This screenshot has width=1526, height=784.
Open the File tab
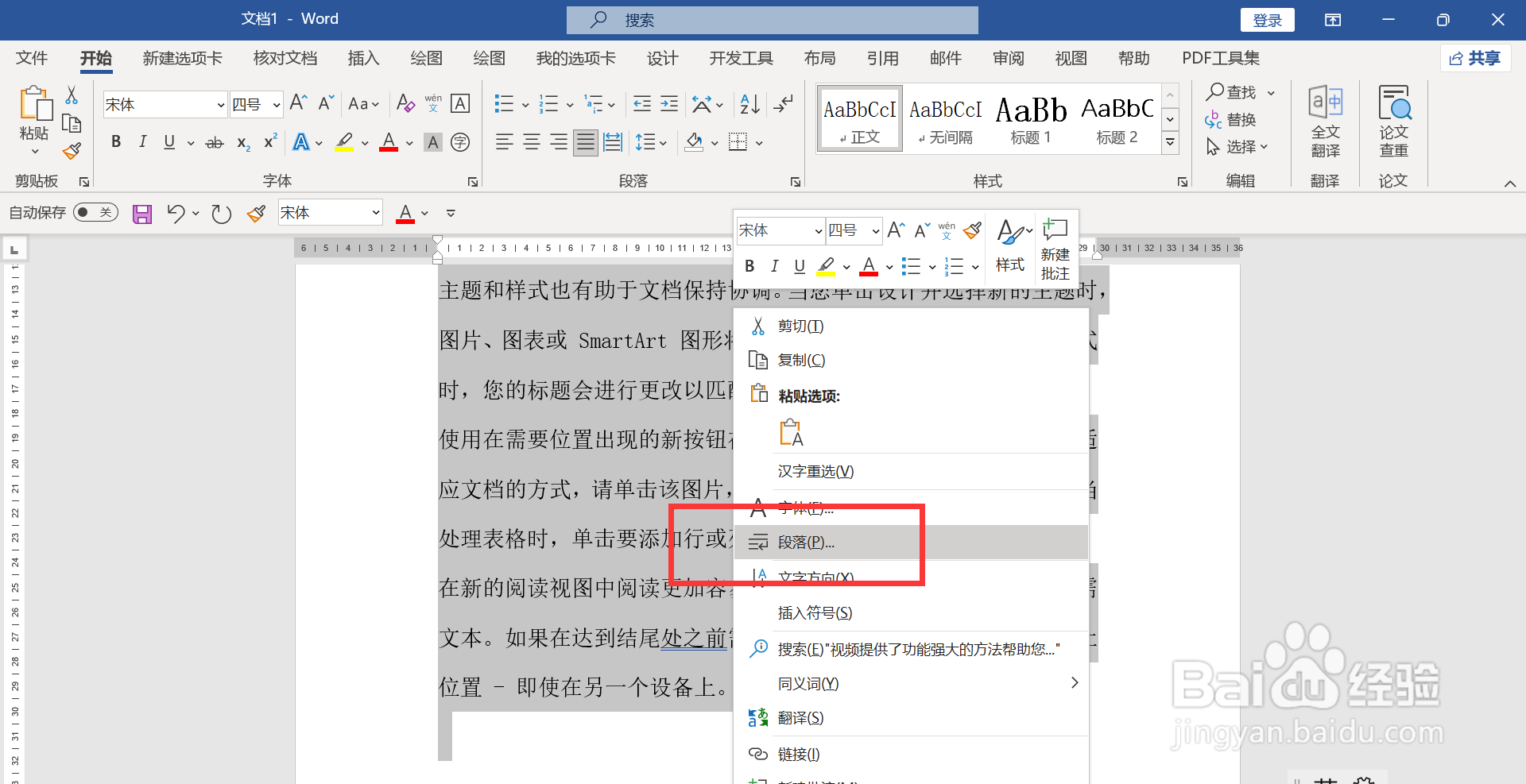32,58
